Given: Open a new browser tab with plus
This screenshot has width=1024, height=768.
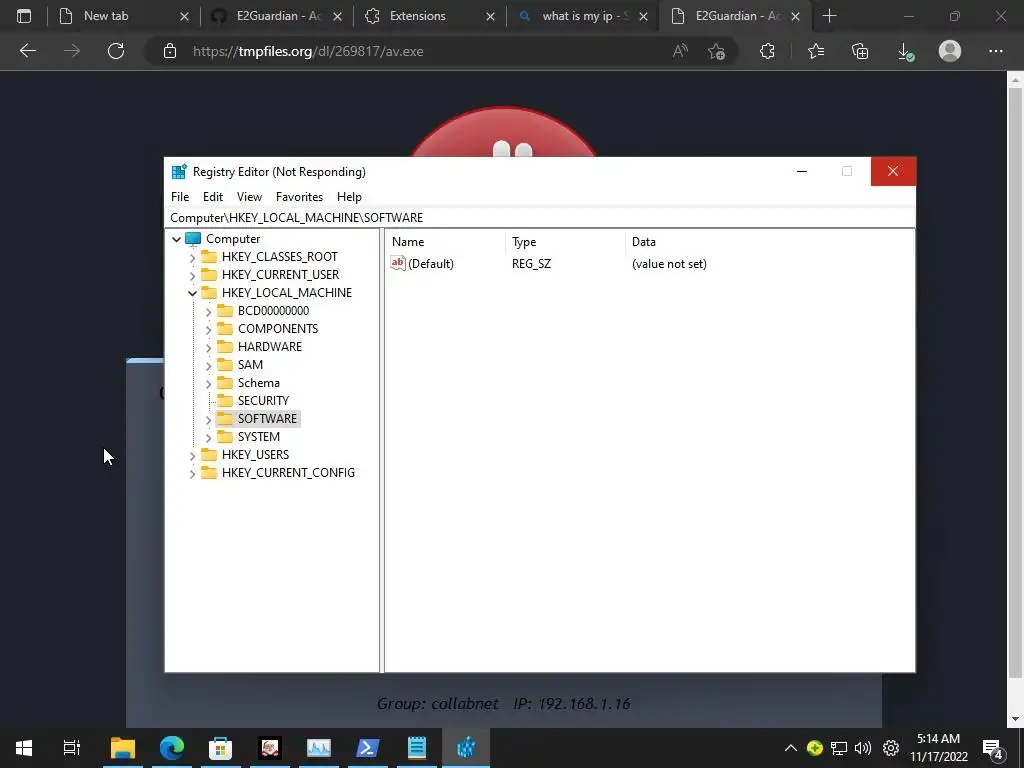Looking at the screenshot, I should click(829, 16).
